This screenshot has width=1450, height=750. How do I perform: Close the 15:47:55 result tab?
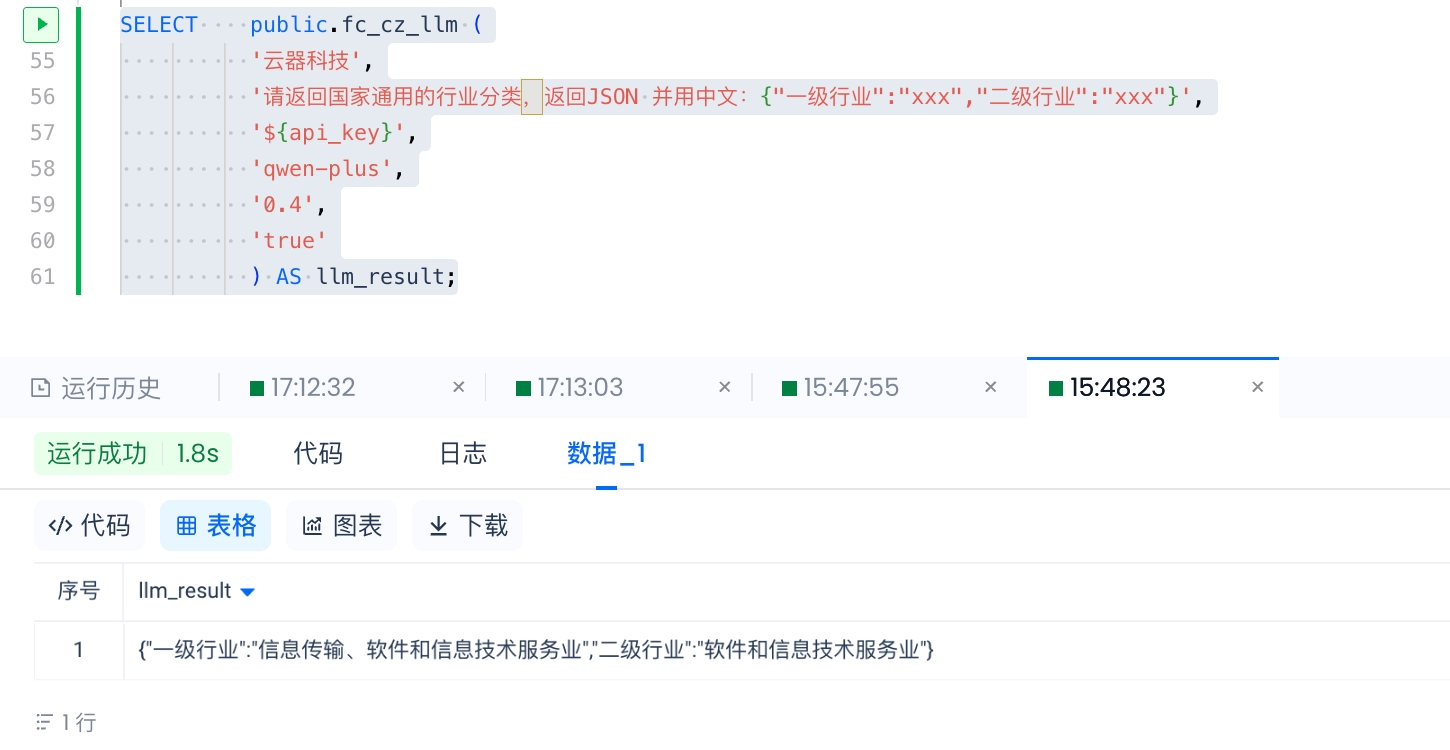(x=991, y=387)
